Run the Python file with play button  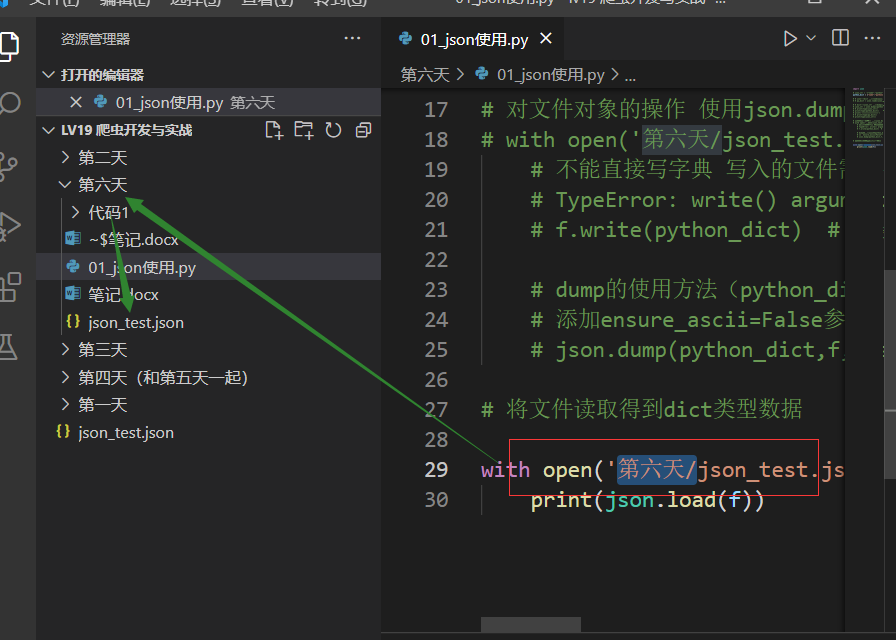click(790, 38)
